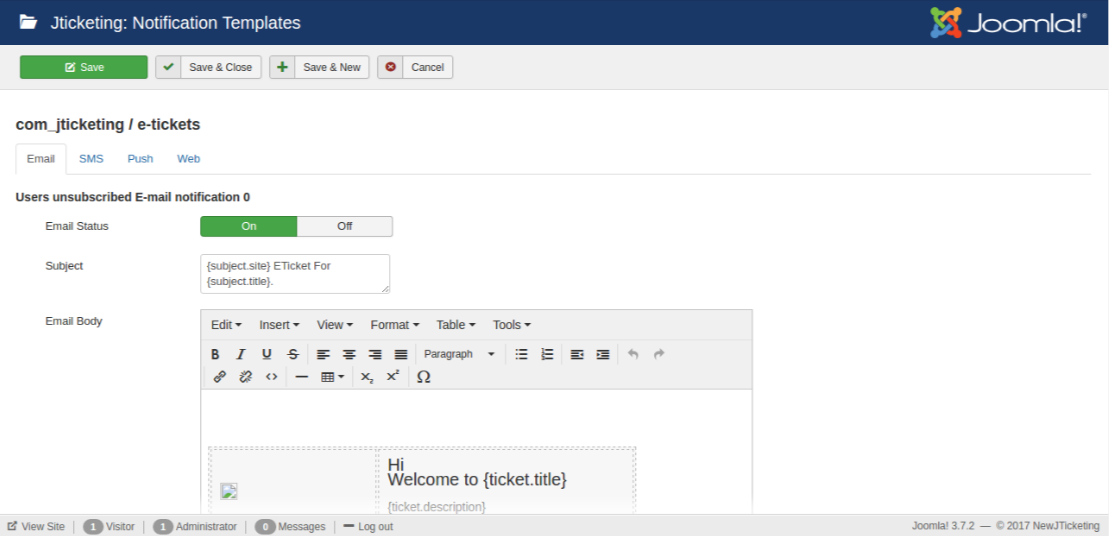Apply strikethrough text formatting
Image resolution: width=1109 pixels, height=536 pixels.
tap(293, 354)
